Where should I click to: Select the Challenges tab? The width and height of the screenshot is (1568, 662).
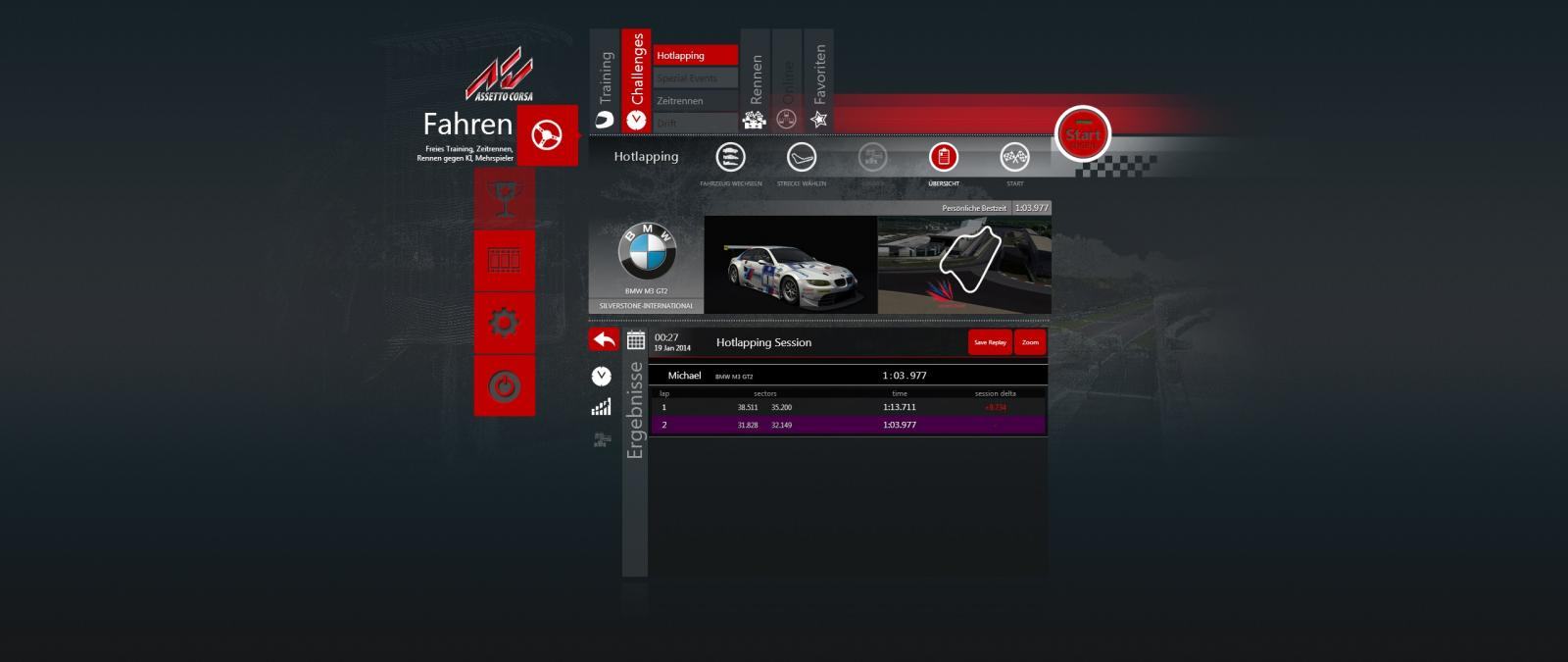pyautogui.click(x=636, y=80)
